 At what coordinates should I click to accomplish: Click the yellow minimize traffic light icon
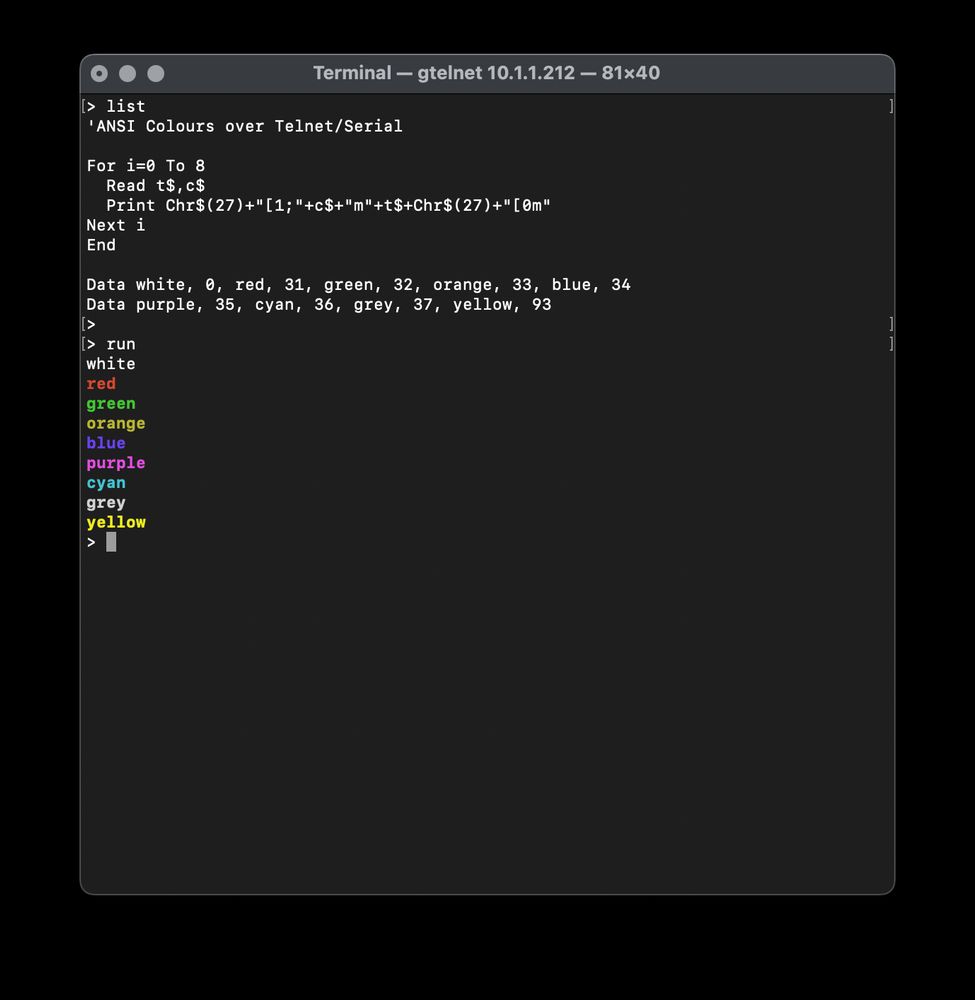pyautogui.click(x=125, y=73)
